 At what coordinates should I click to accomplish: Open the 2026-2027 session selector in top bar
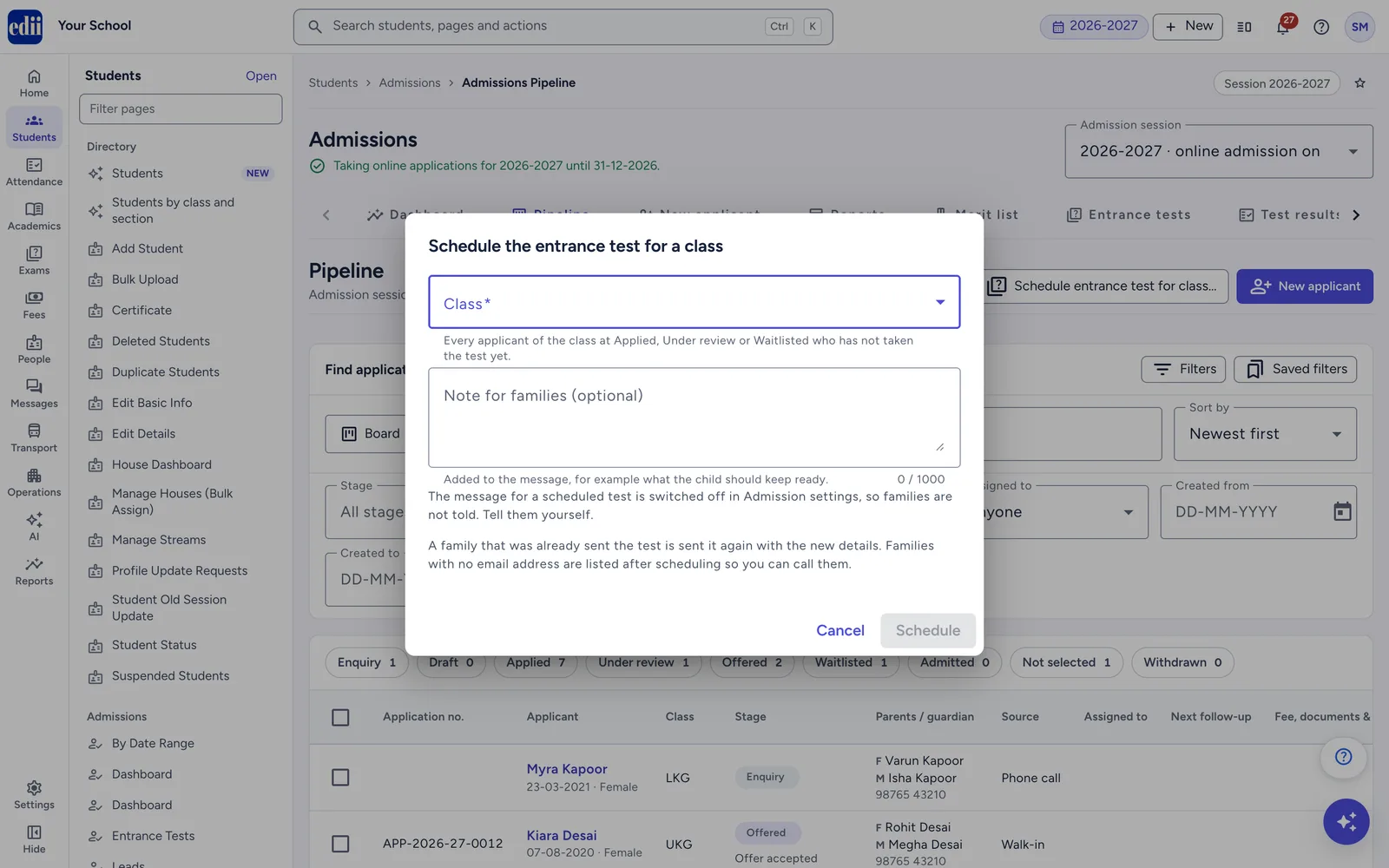[x=1094, y=26]
